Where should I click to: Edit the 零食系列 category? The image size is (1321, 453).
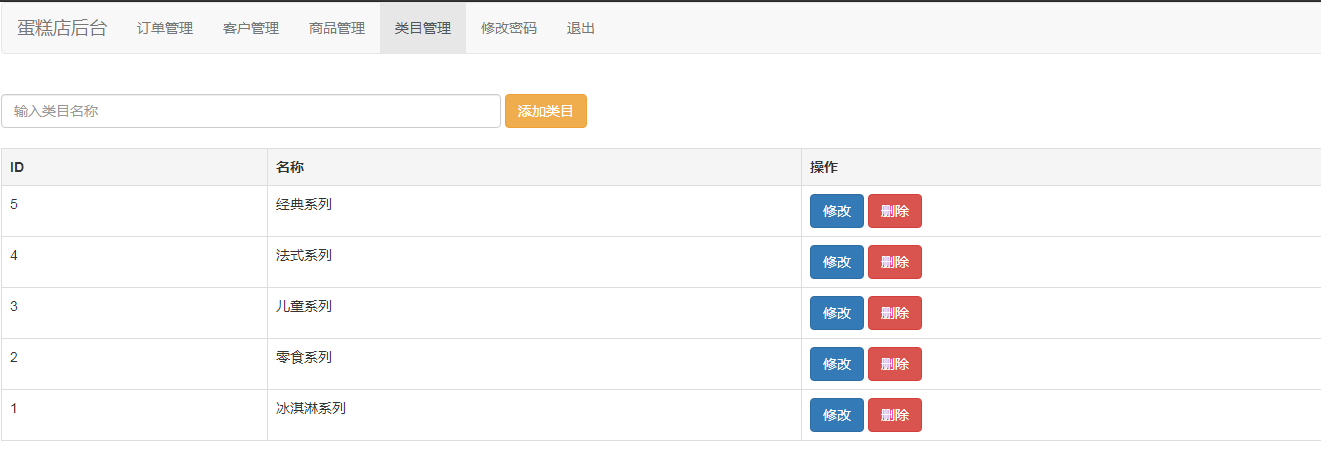click(837, 364)
